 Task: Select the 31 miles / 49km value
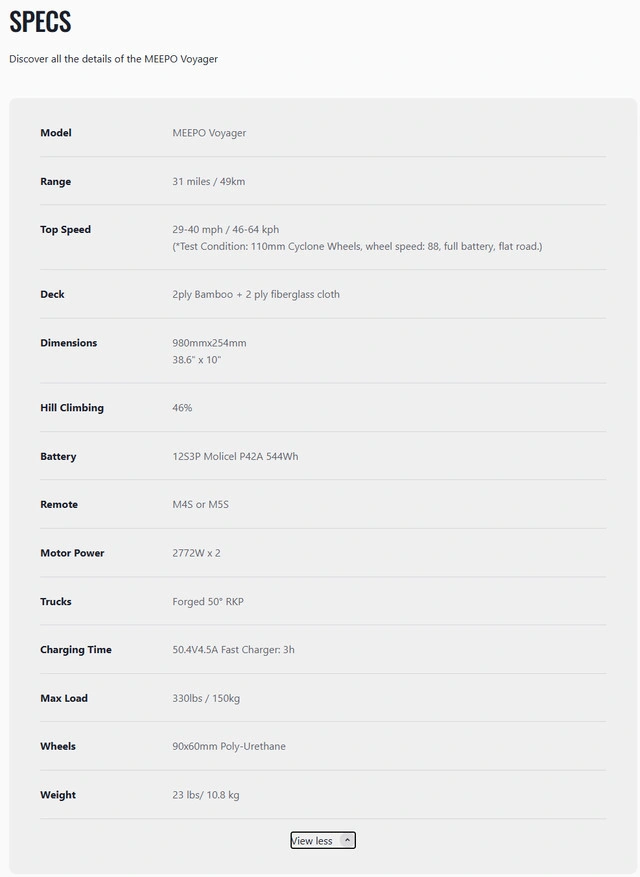pos(209,181)
